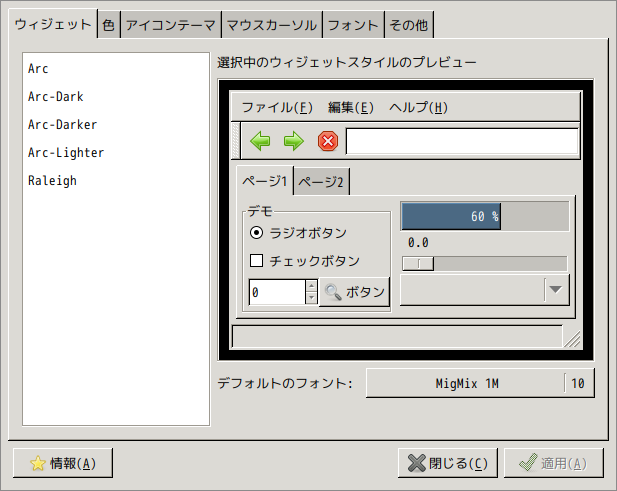Click the slider trough right of handle
The width and height of the screenshot is (617, 491).
500,264
